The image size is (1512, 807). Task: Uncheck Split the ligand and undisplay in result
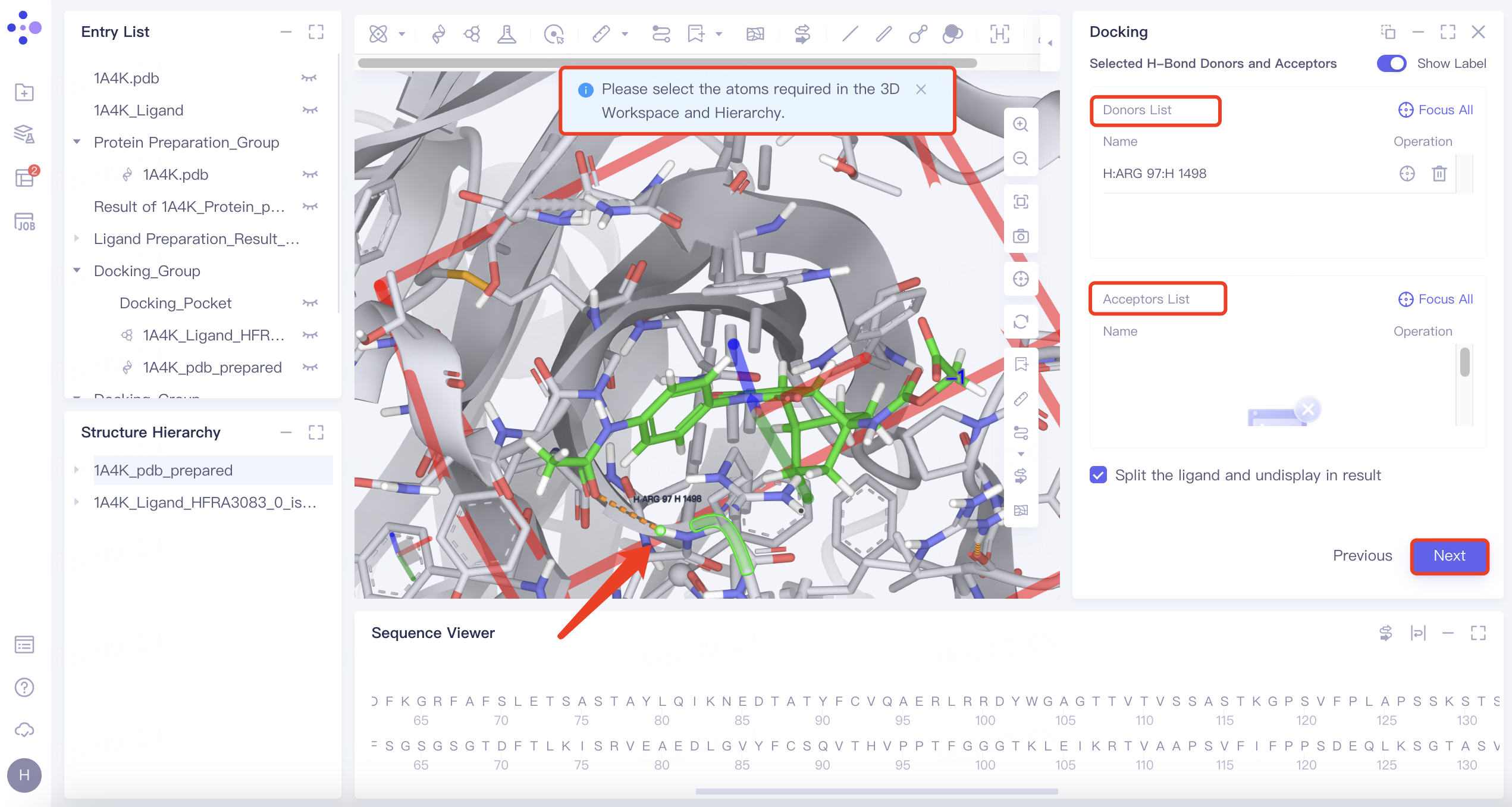click(1098, 475)
